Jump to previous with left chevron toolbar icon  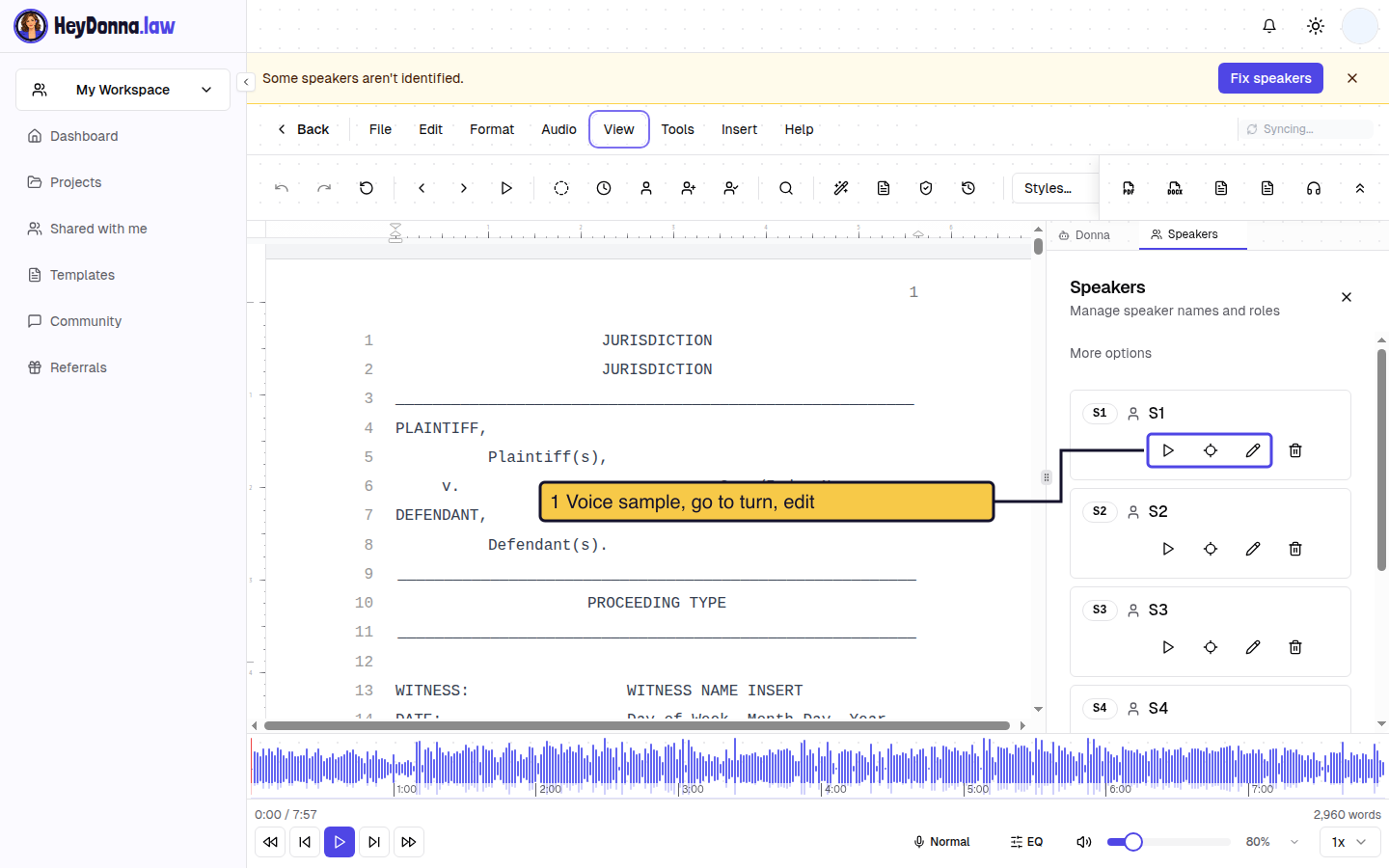(422, 188)
